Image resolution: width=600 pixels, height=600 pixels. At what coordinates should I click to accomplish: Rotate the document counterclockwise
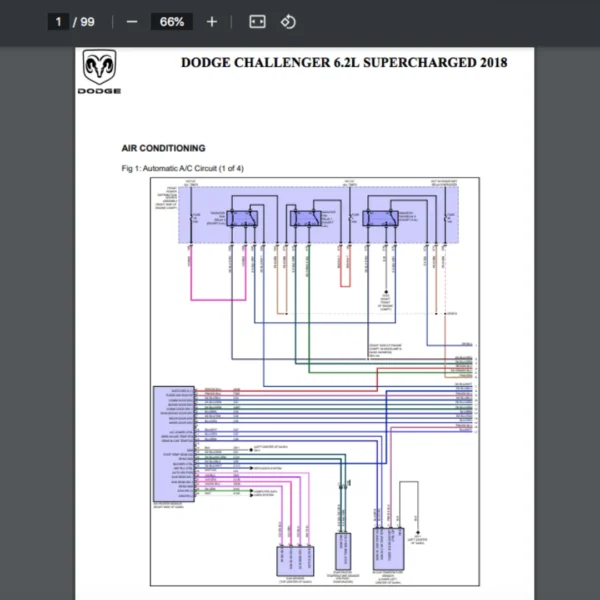click(x=288, y=21)
